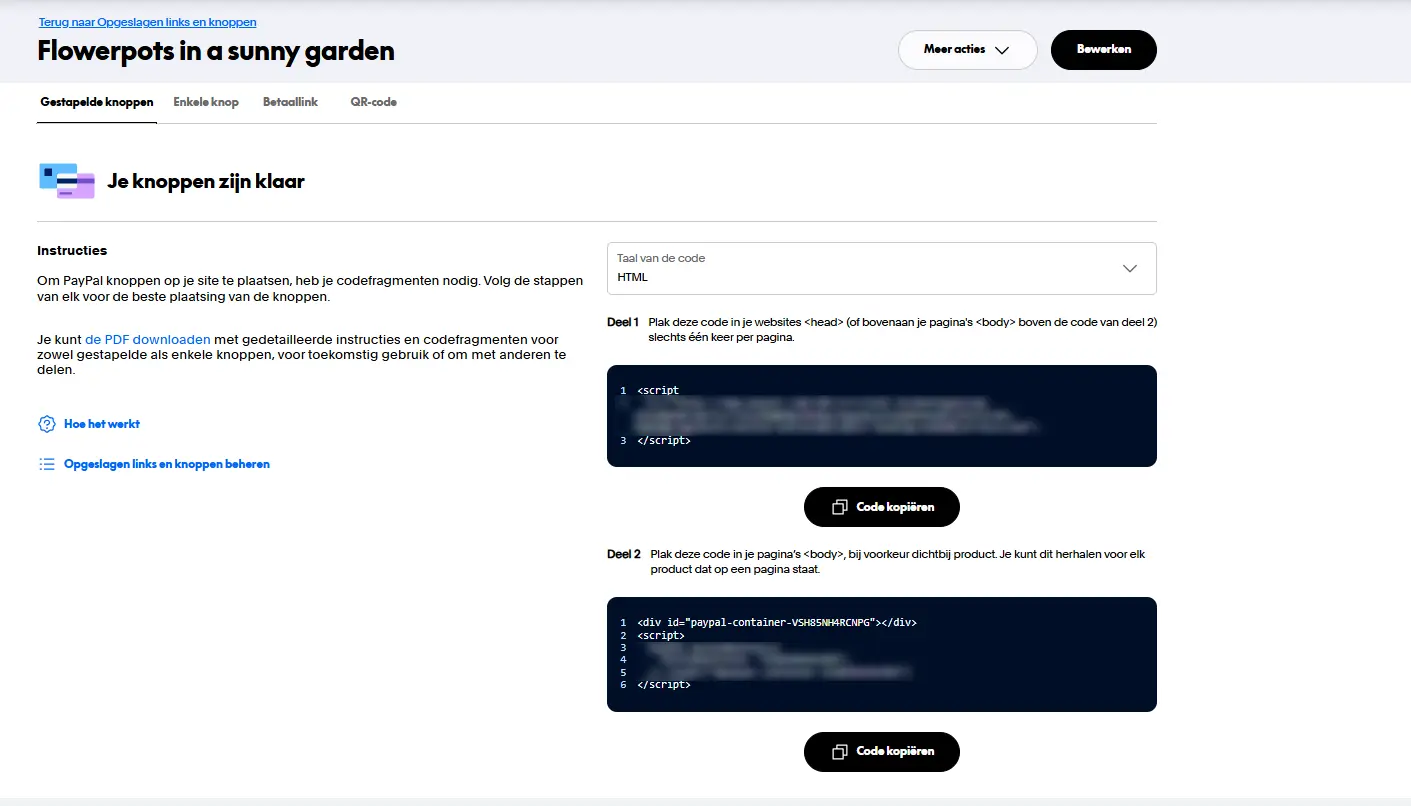Open the Meer acties menu
Viewport: 1411px width, 806px height.
click(x=966, y=50)
